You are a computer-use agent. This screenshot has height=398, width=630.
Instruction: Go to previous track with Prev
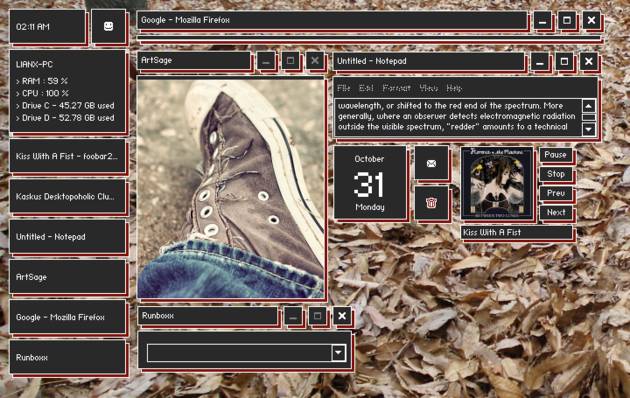click(x=556, y=193)
